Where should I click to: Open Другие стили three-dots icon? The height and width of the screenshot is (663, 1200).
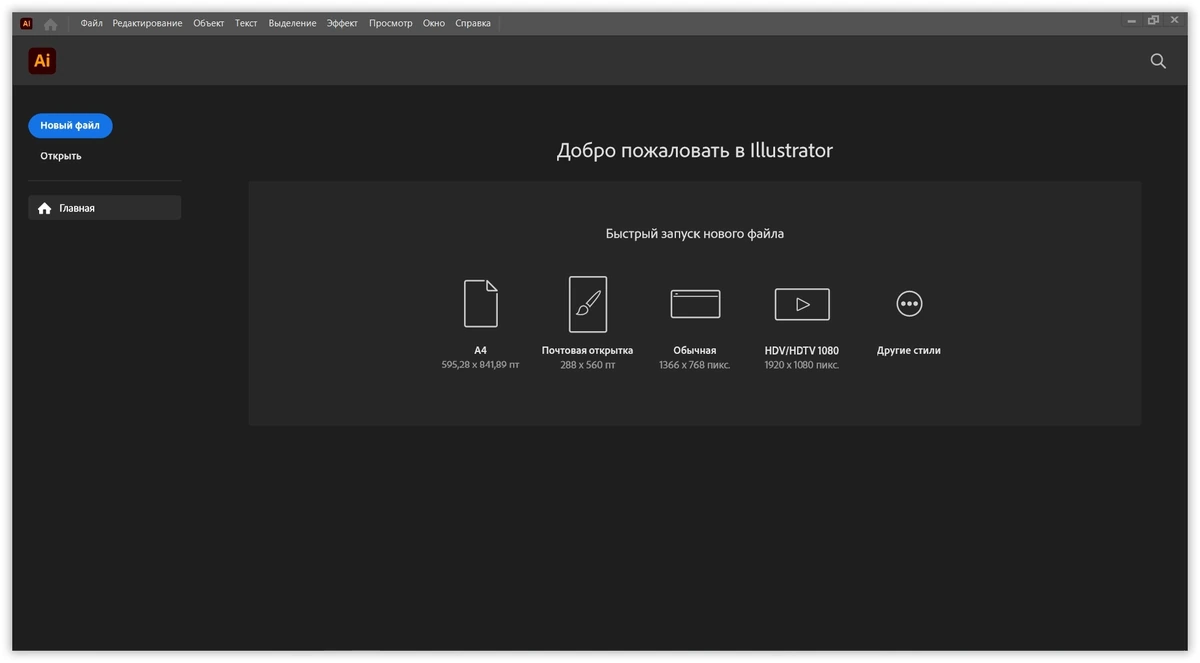click(909, 304)
